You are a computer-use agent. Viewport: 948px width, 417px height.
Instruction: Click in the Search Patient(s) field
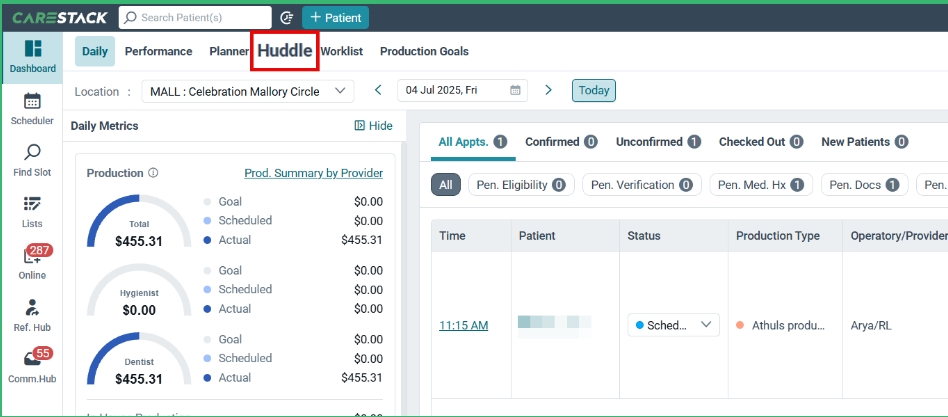pos(195,18)
